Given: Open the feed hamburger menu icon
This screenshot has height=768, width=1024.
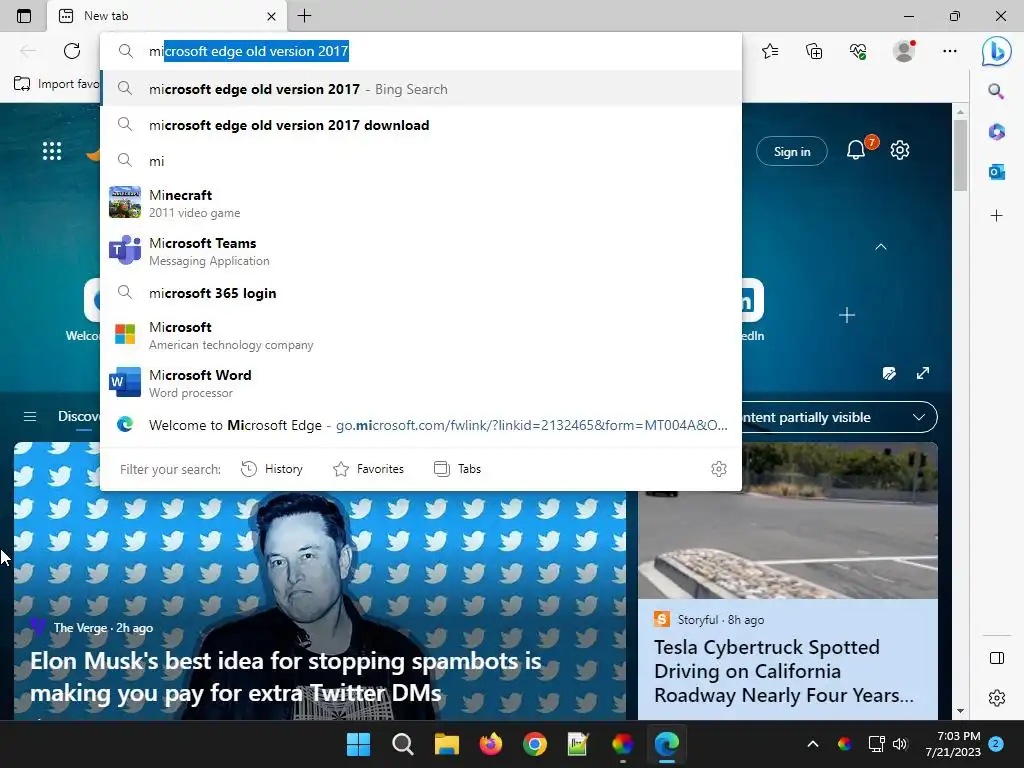Looking at the screenshot, I should click(30, 416).
